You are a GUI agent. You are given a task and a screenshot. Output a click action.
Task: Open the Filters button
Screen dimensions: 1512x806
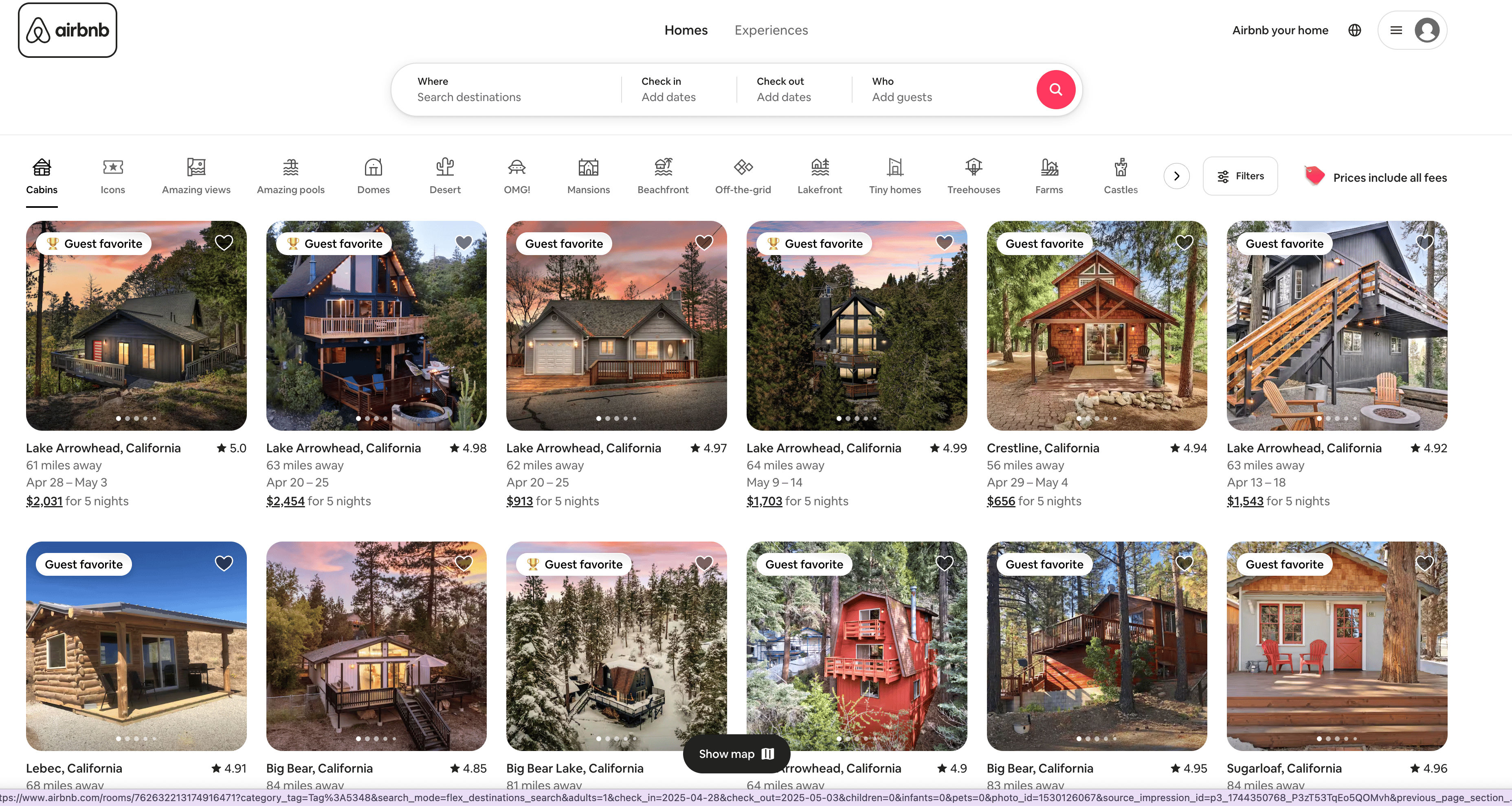[1239, 176]
